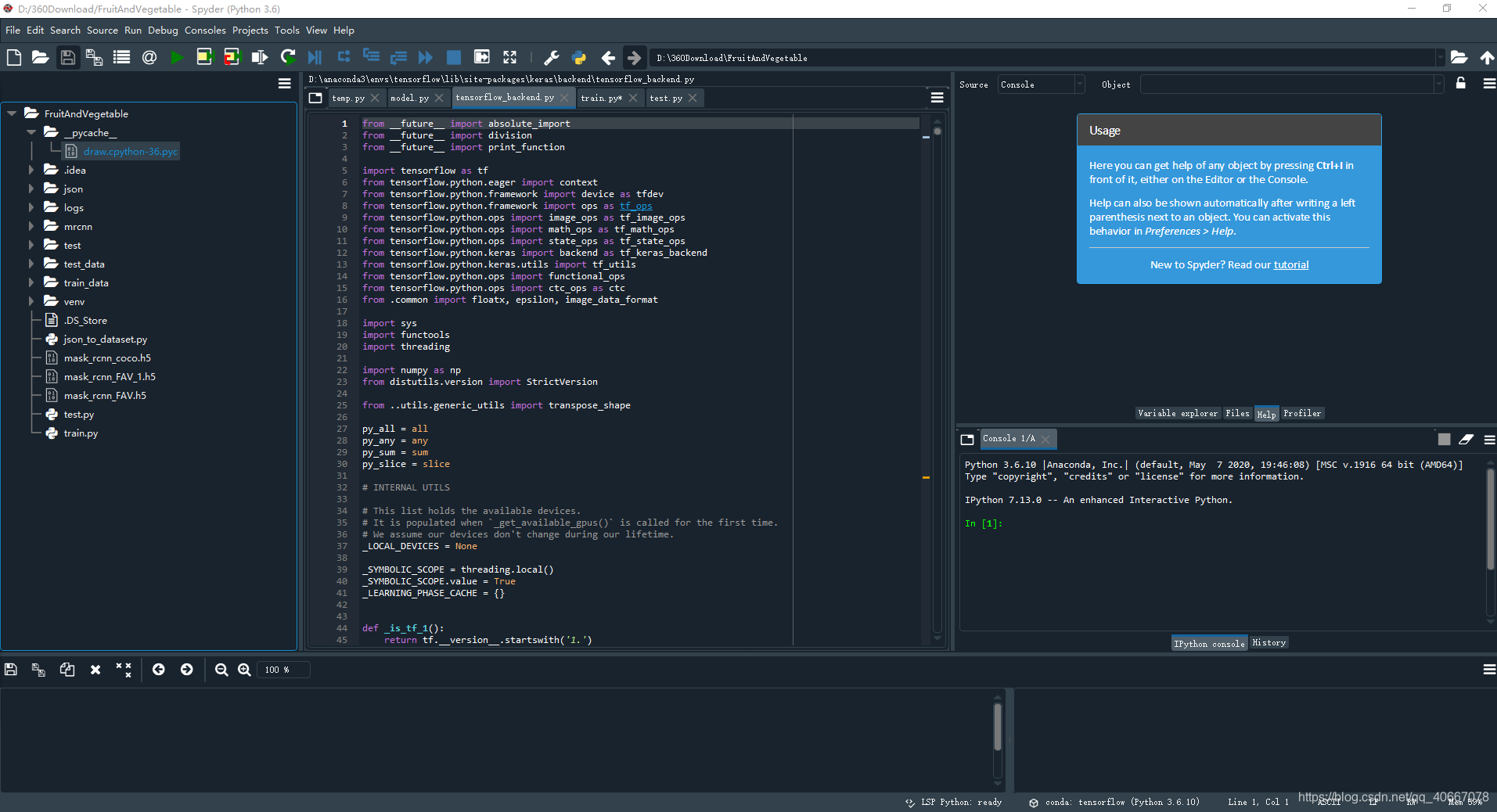Select mask_rcnn_coco.h5 in the project tree
The image size is (1497, 812).
(107, 357)
